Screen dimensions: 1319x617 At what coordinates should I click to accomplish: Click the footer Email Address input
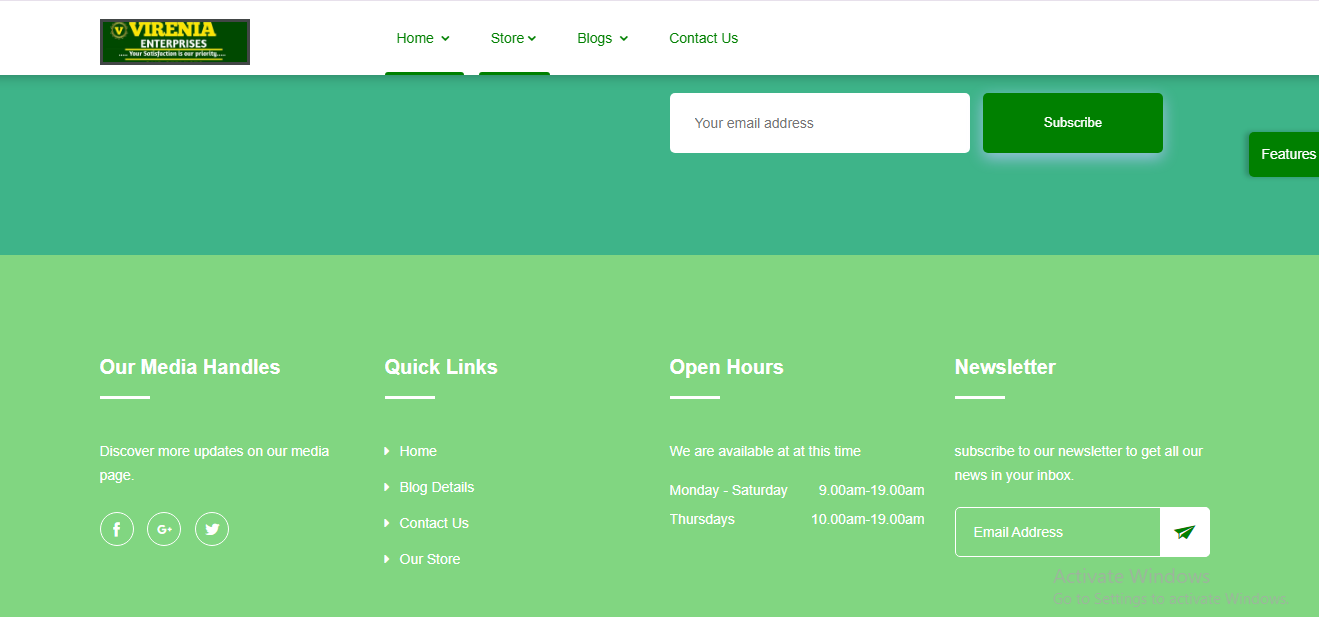[1057, 532]
